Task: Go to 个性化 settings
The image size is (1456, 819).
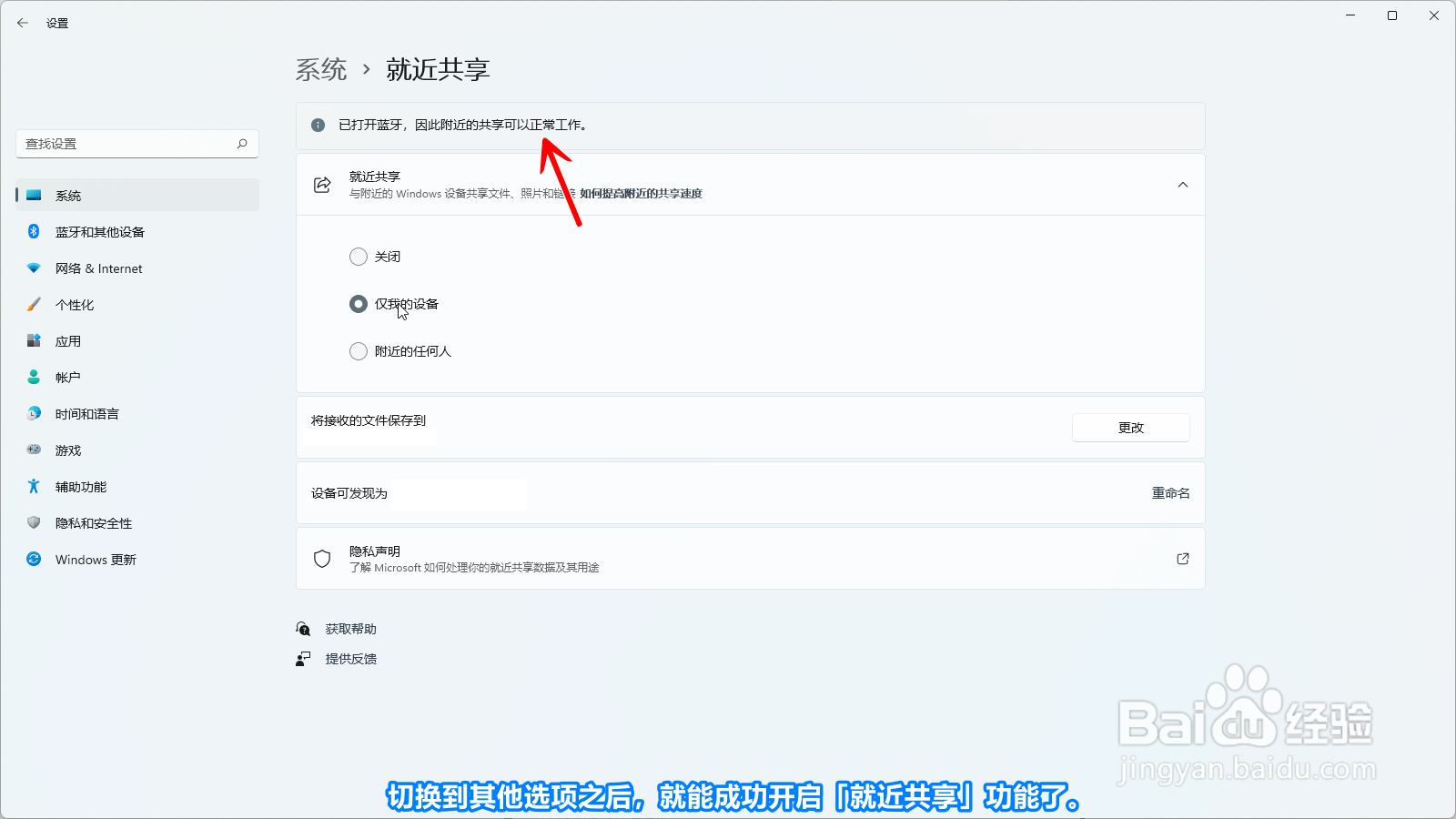Action: pos(137,304)
